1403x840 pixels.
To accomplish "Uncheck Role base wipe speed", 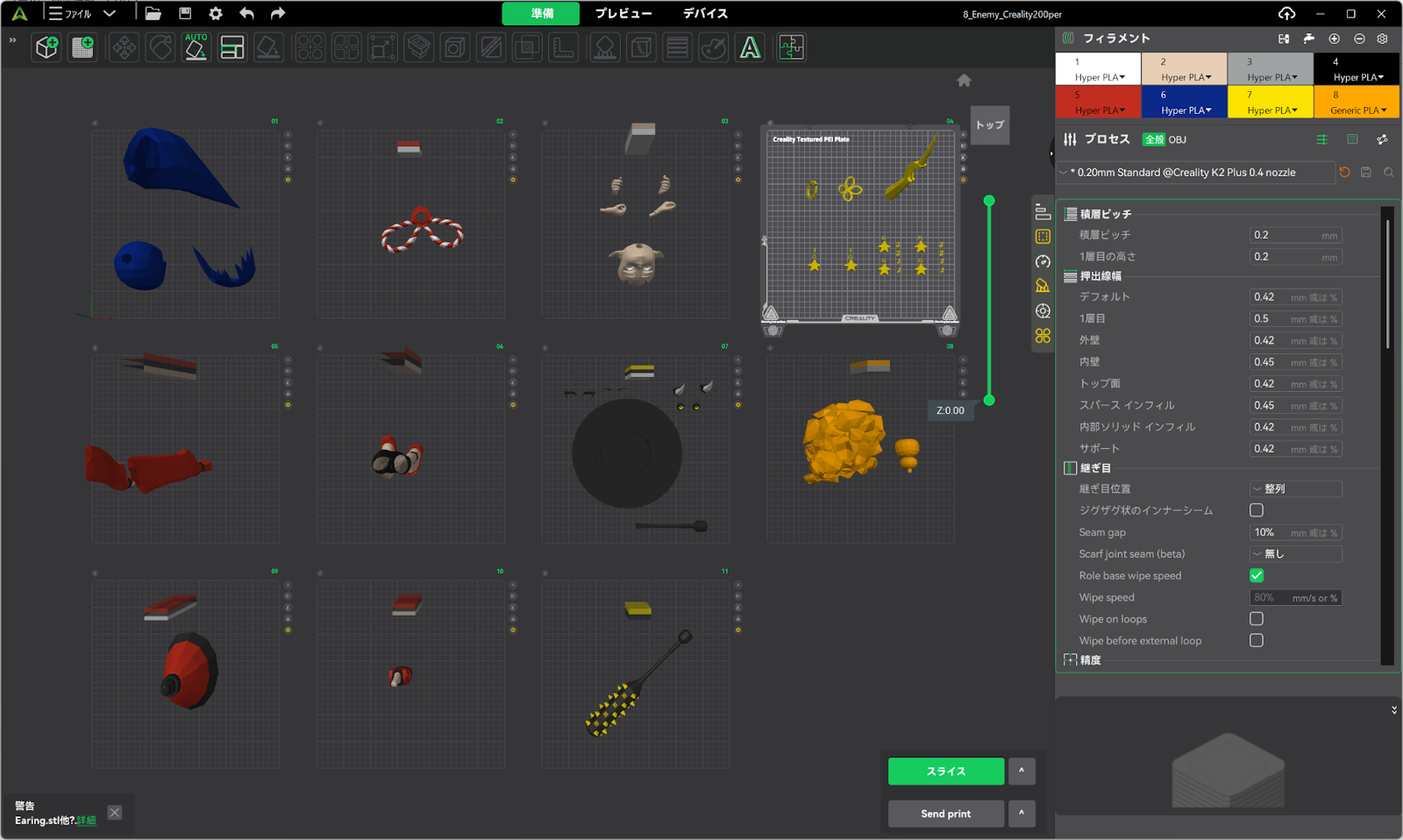I will point(1257,575).
